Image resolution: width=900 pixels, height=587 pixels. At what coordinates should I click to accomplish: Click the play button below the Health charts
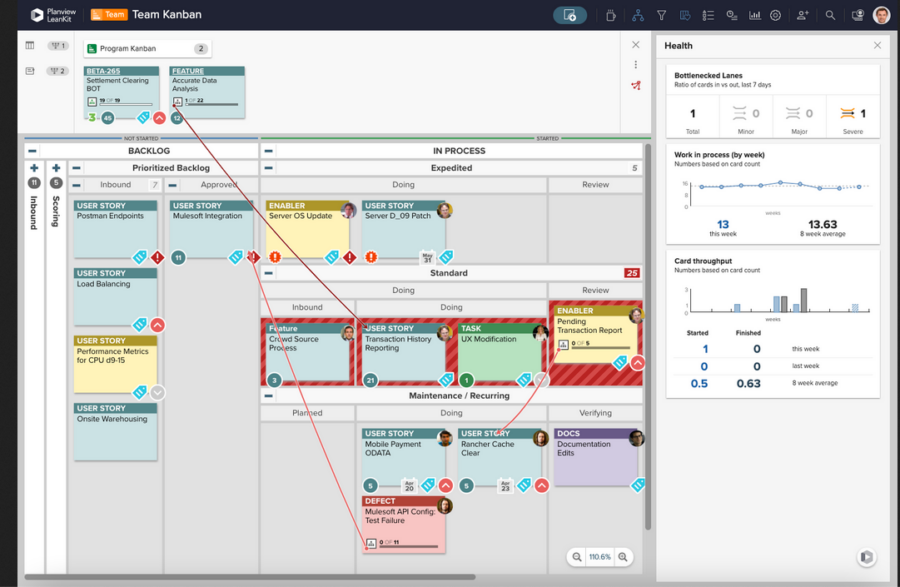point(866,557)
